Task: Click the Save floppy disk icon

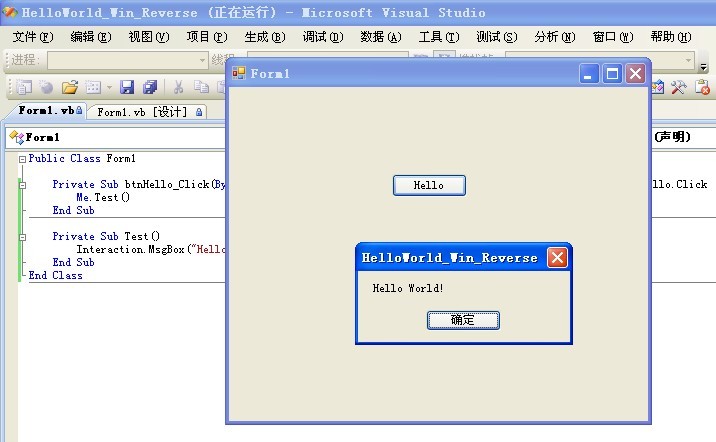Action: [127, 87]
